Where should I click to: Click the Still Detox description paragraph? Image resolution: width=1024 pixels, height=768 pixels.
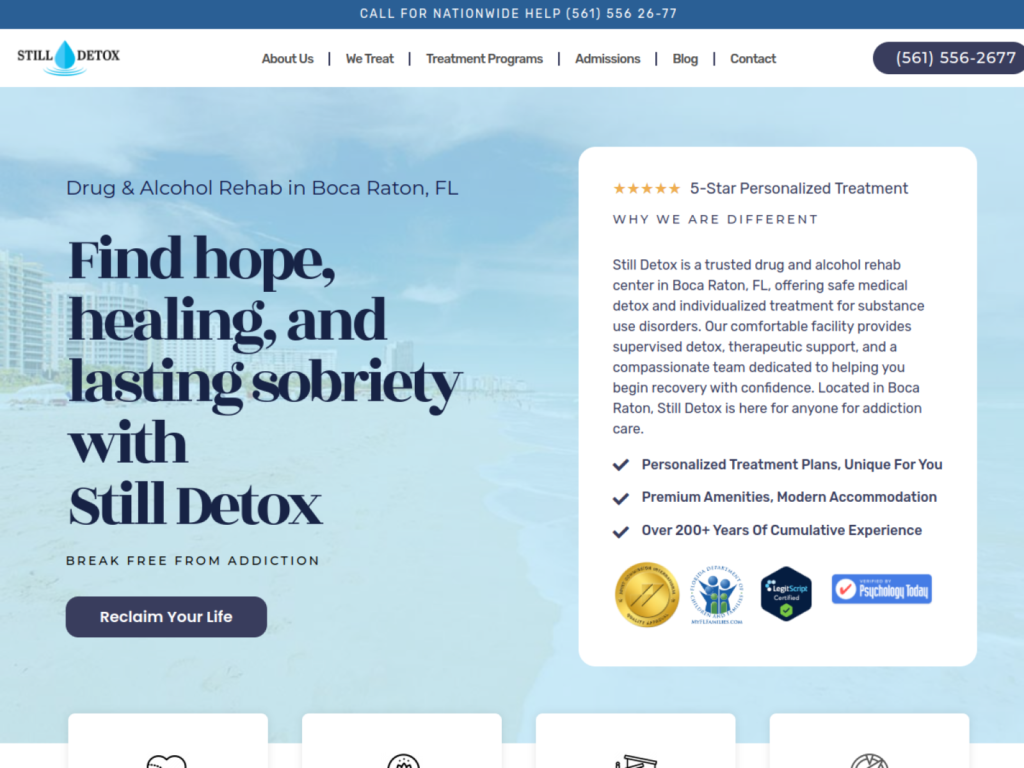tap(769, 347)
